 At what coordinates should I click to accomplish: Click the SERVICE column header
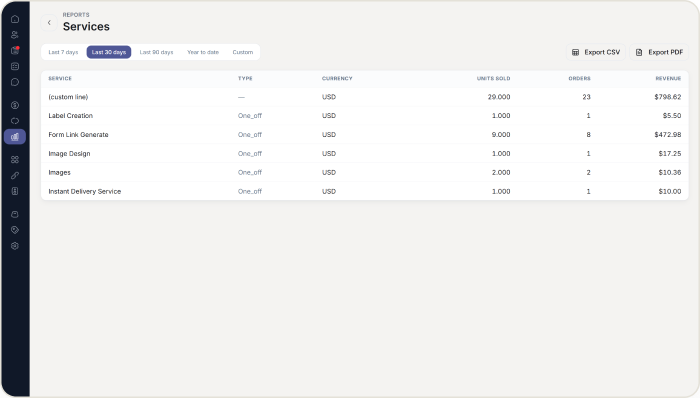pyautogui.click(x=60, y=79)
